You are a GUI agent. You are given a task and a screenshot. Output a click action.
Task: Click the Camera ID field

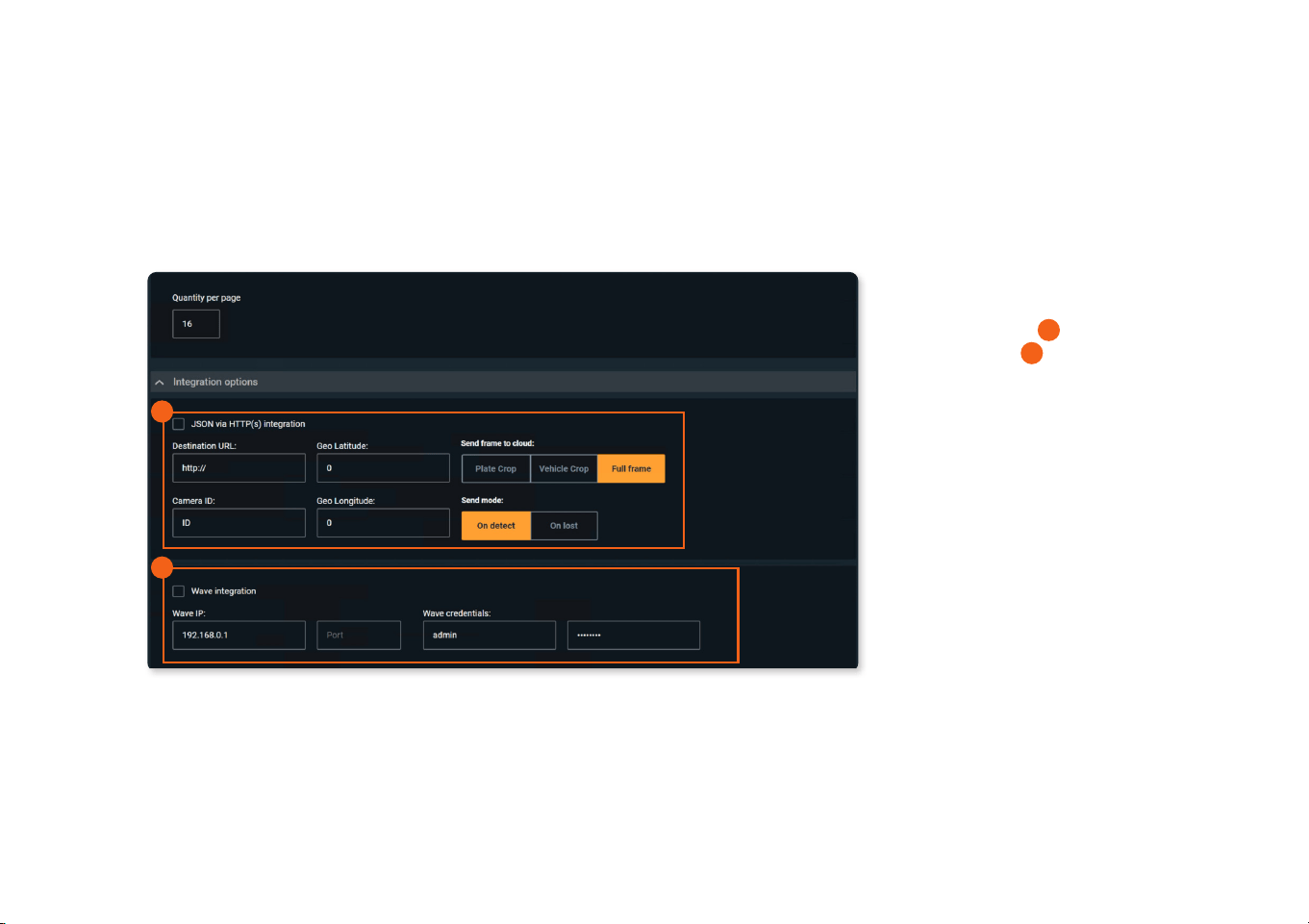click(x=239, y=523)
